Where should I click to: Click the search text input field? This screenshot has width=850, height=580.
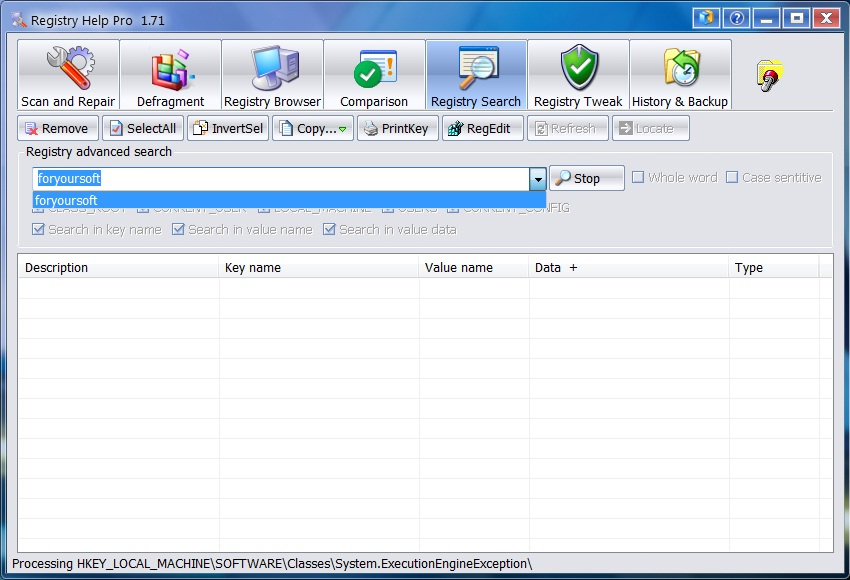point(280,179)
